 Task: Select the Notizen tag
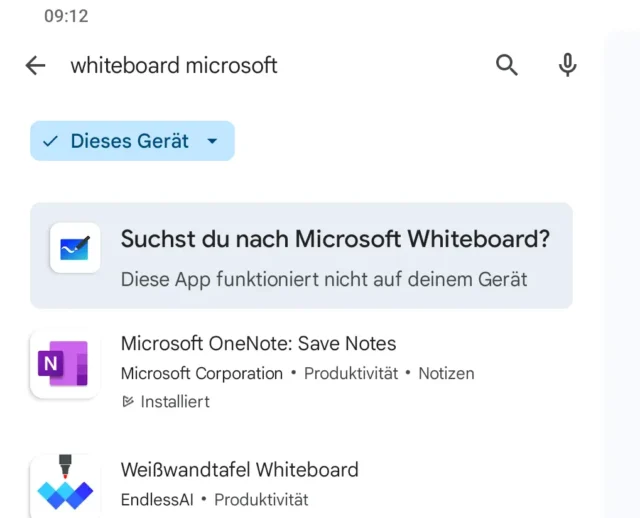point(446,374)
